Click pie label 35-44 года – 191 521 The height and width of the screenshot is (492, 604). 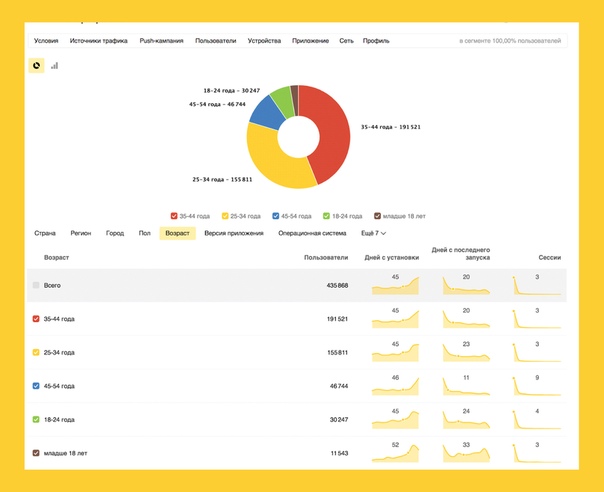(391, 127)
